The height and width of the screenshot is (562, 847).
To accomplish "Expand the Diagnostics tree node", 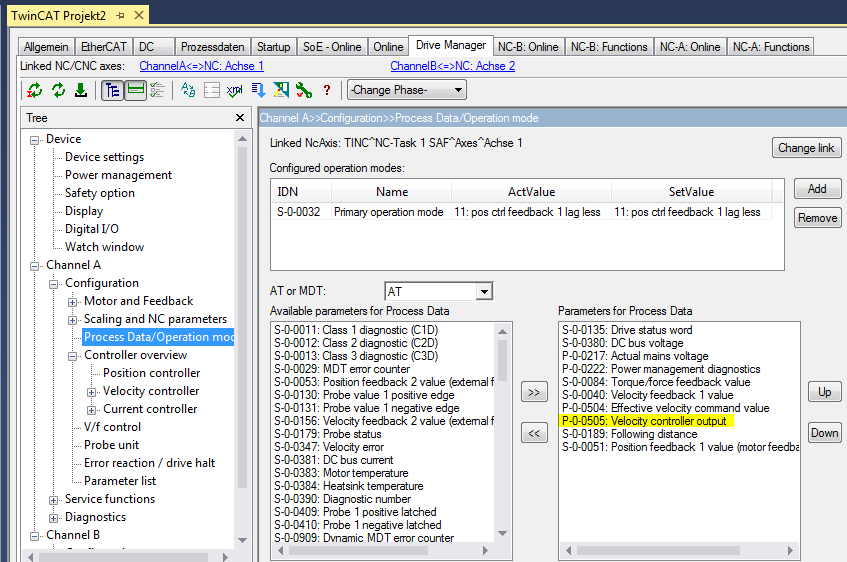I will tap(53, 518).
